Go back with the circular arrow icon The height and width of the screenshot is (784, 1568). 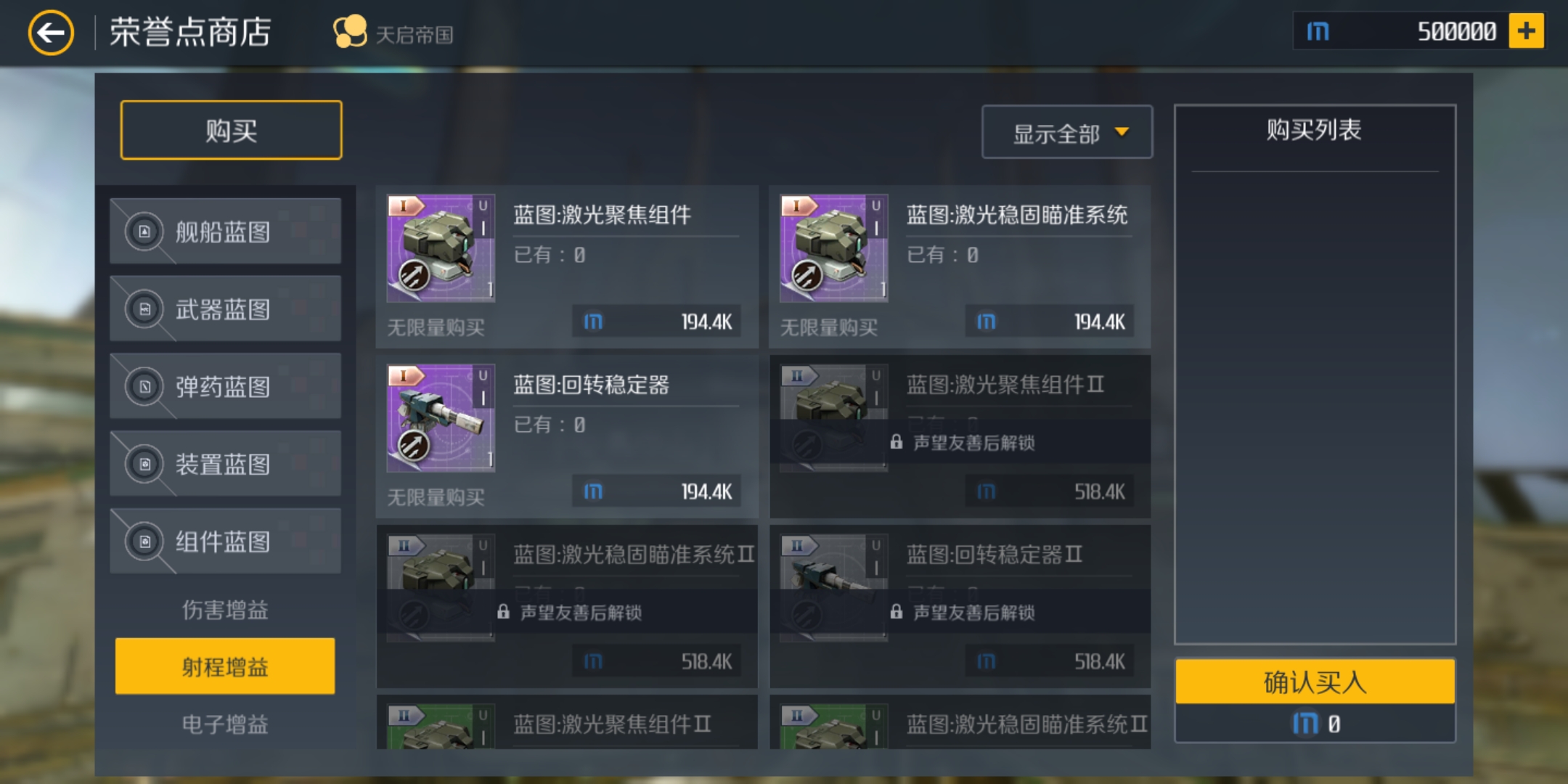click(51, 33)
